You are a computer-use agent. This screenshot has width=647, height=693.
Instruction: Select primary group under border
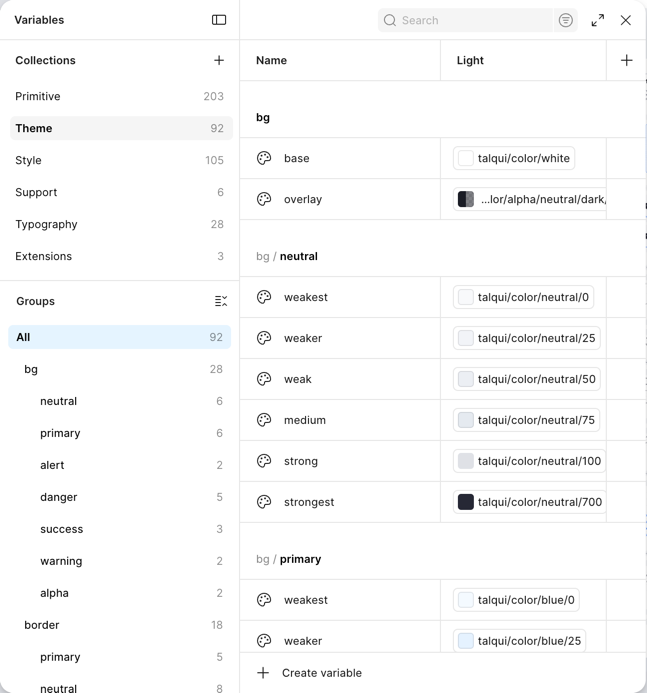click(119, 657)
